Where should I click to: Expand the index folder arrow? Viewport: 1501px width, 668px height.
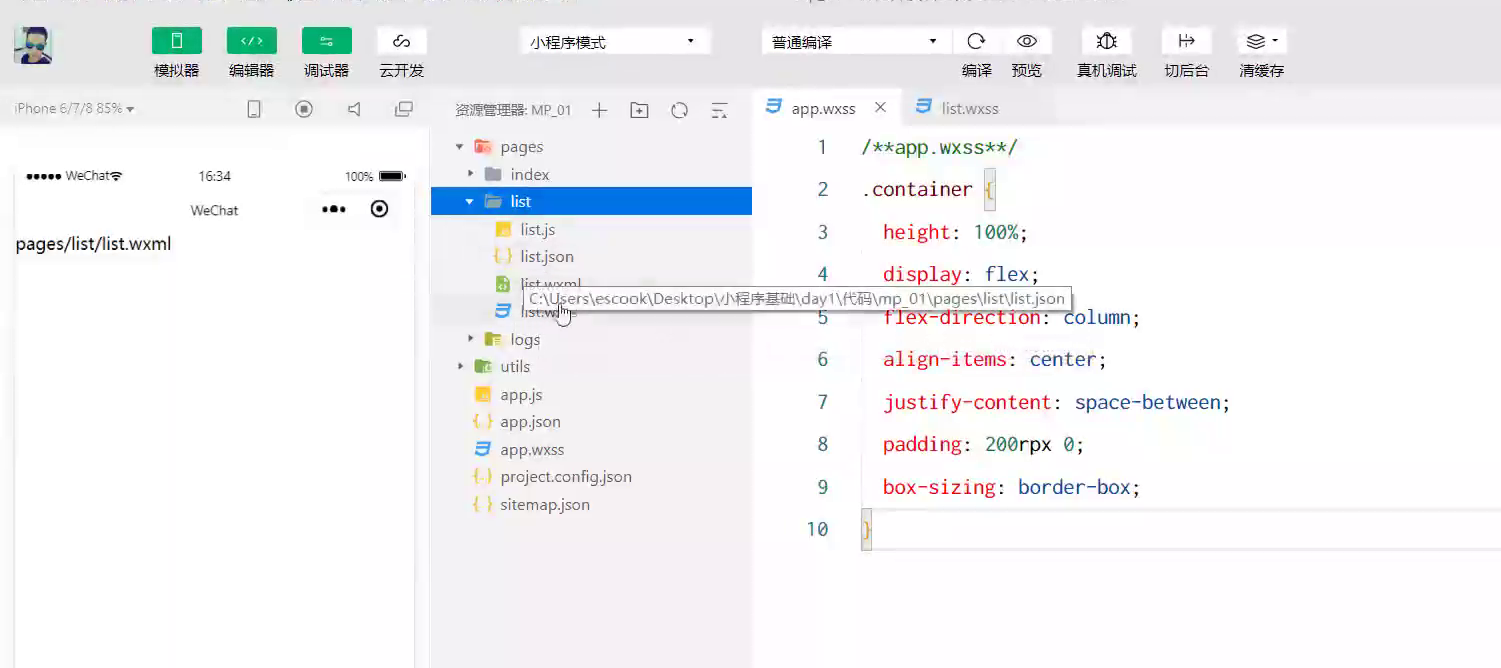pos(471,174)
